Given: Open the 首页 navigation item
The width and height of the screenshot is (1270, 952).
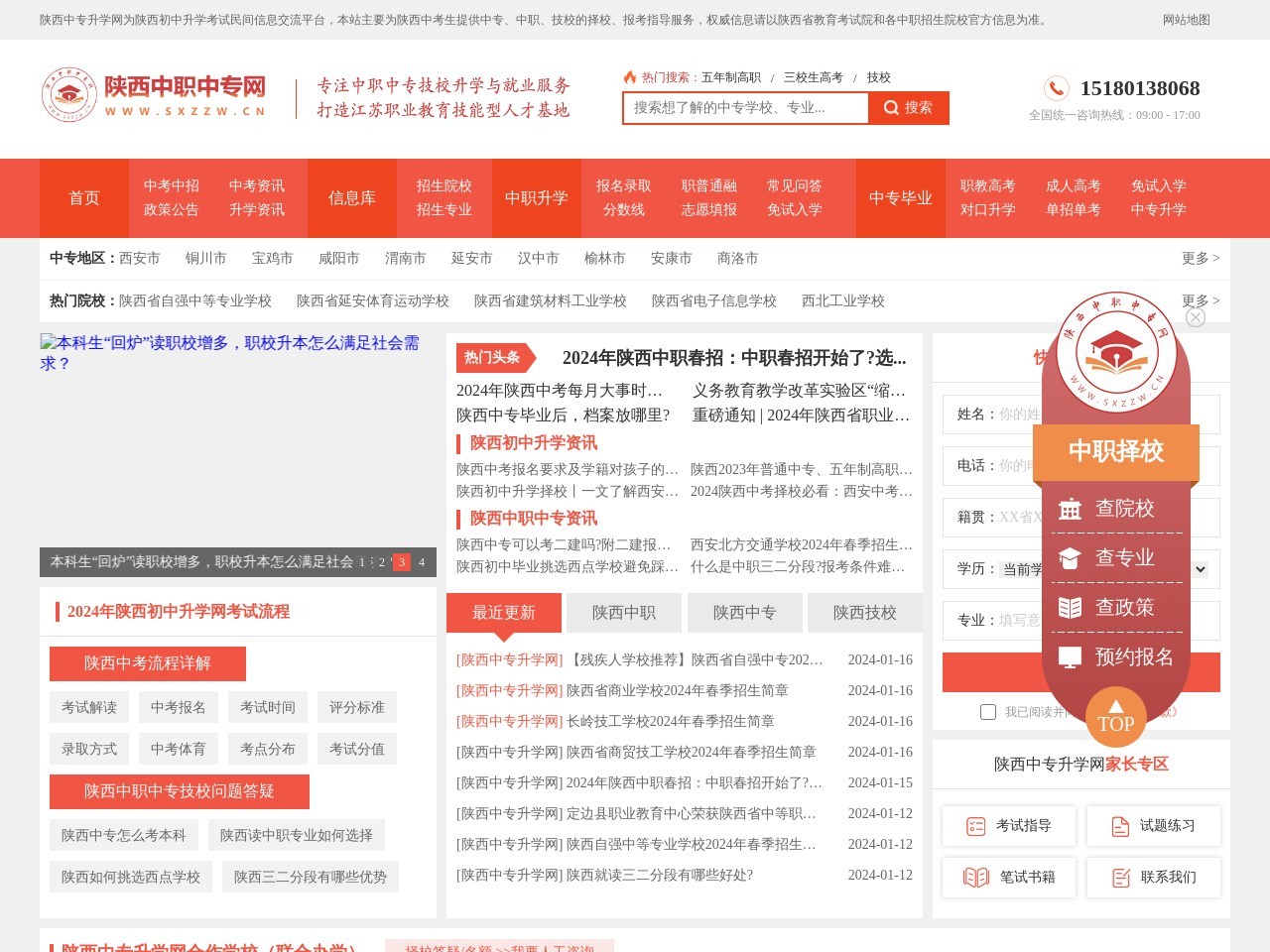Looking at the screenshot, I should [84, 198].
